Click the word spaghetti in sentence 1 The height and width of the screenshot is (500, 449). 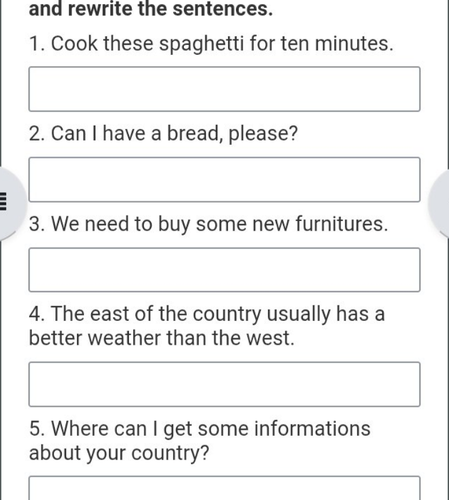pyautogui.click(x=201, y=44)
